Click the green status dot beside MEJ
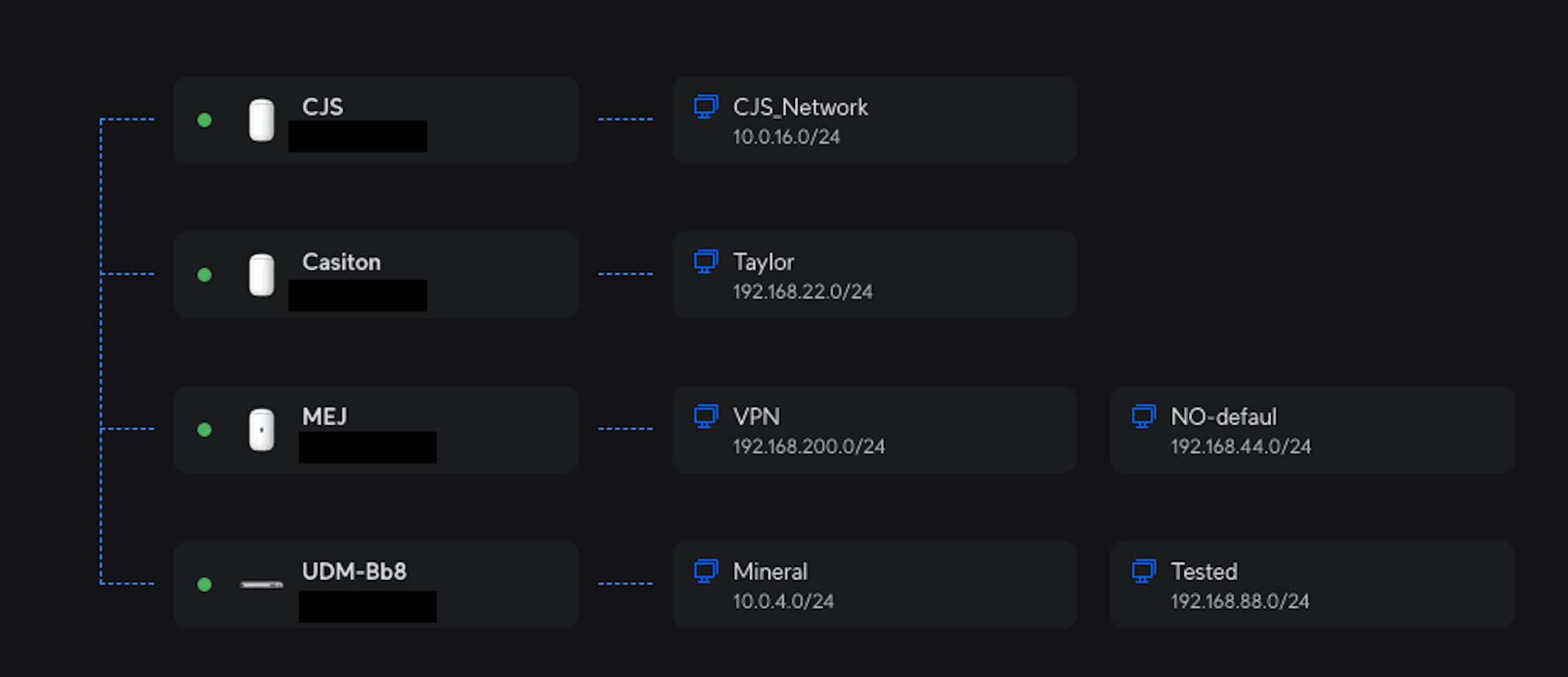1568x677 pixels. (x=204, y=430)
